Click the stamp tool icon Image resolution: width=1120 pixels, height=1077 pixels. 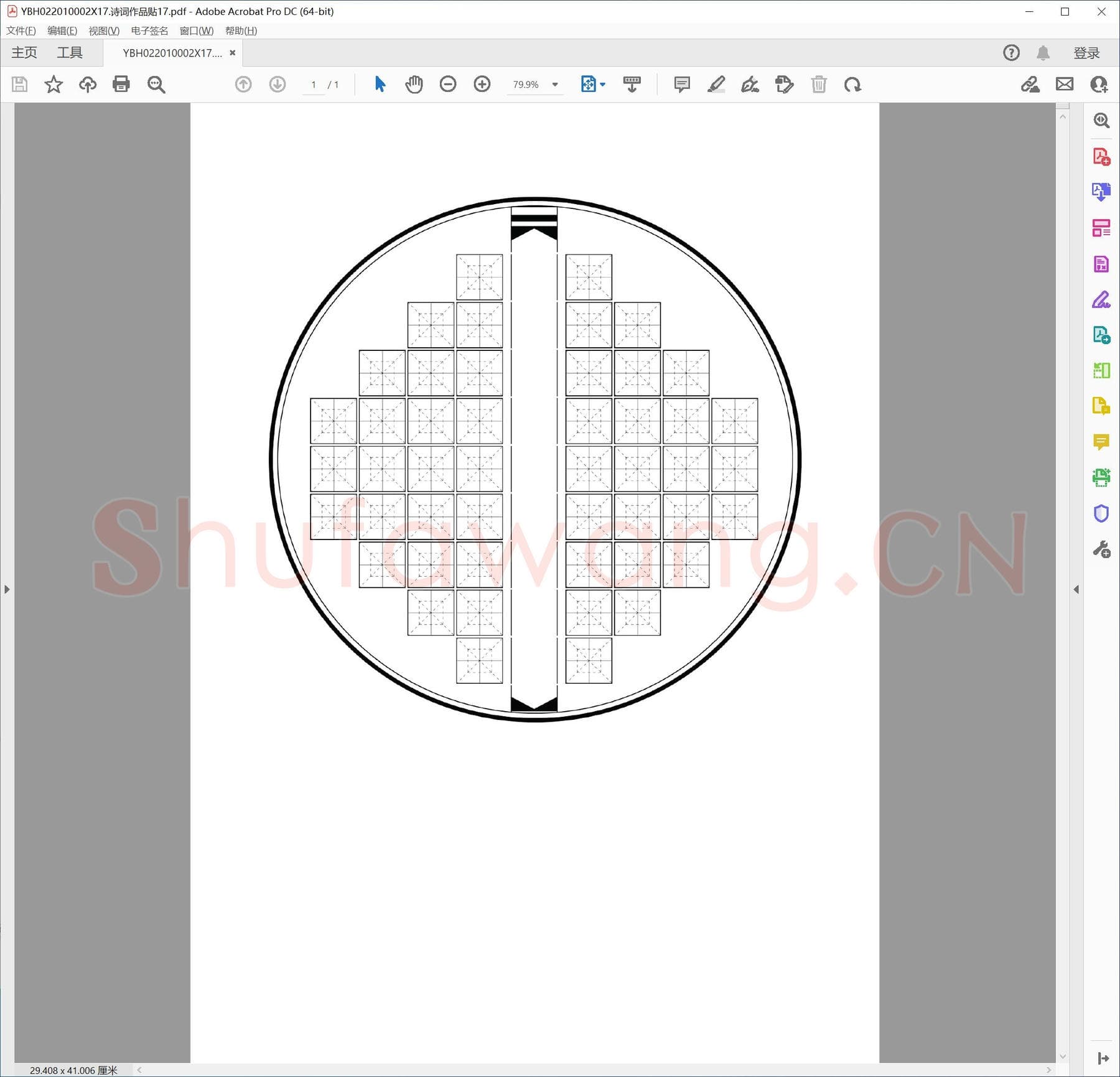pyautogui.click(x=785, y=84)
